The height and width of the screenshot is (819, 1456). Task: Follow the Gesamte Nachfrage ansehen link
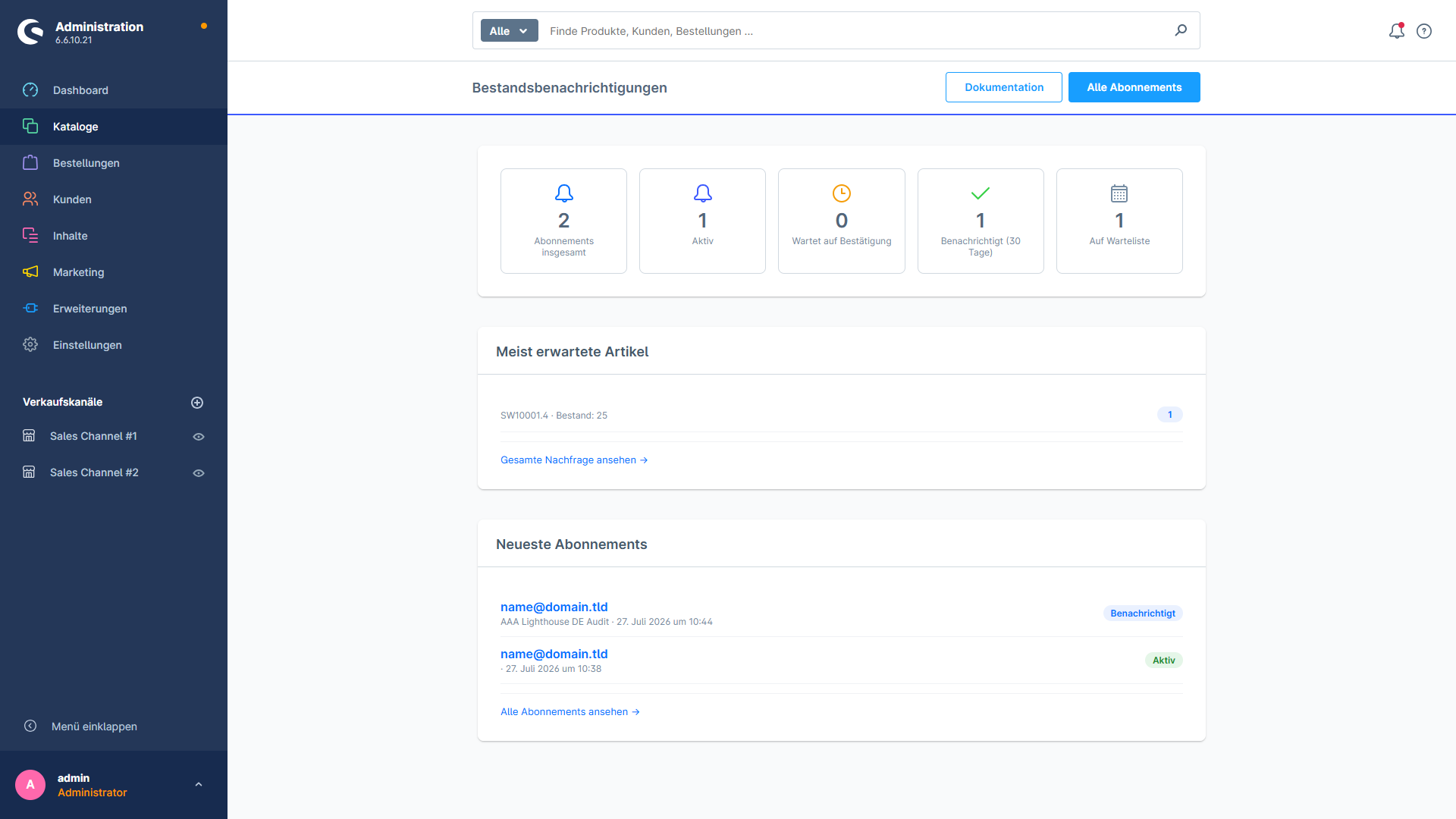pyautogui.click(x=574, y=460)
